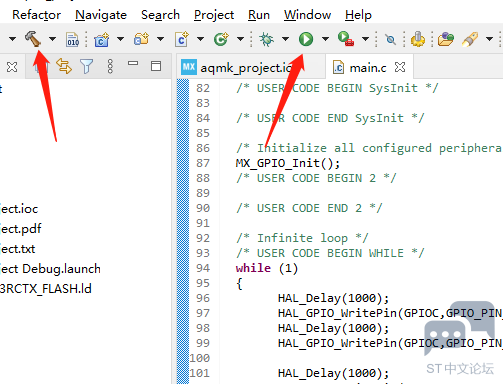
Task: Click HAL_Delay(1000); on line 96
Action: click(x=333, y=298)
